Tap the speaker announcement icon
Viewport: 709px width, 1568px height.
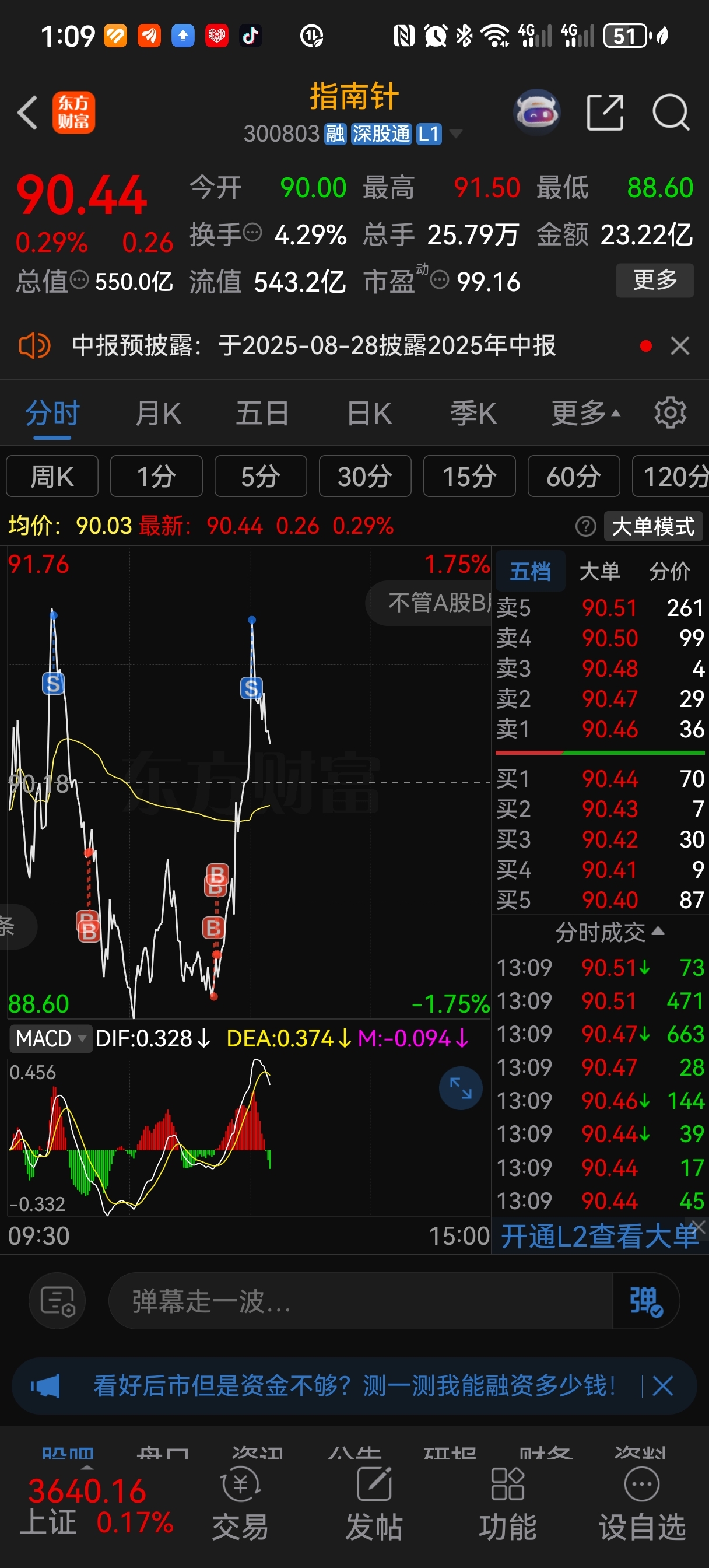(34, 346)
